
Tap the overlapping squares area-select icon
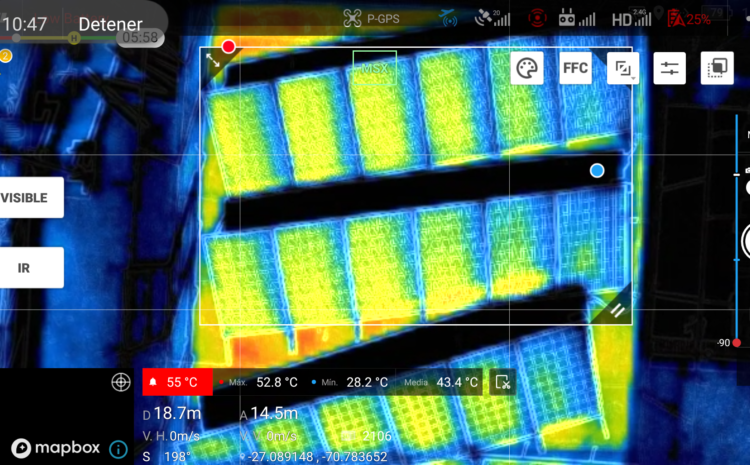(716, 68)
